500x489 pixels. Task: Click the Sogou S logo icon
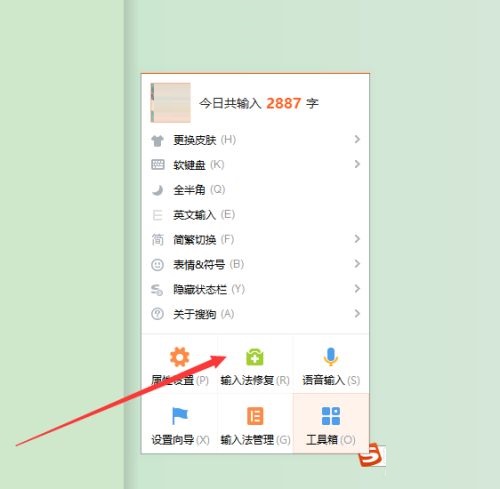point(370,455)
